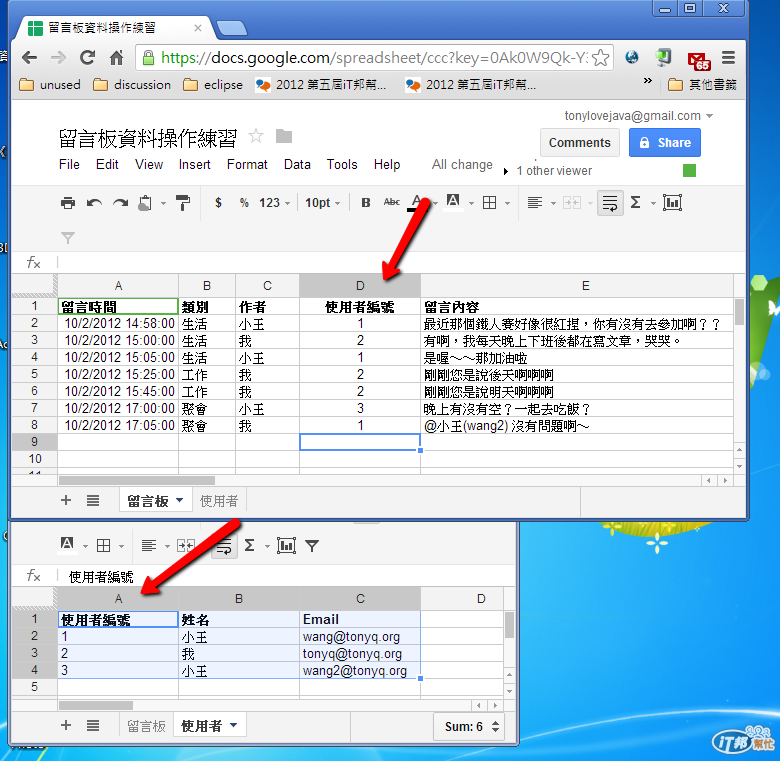This screenshot has height=761, width=780.
Task: Open the 10pt font size dropdown
Action: pyautogui.click(x=322, y=203)
